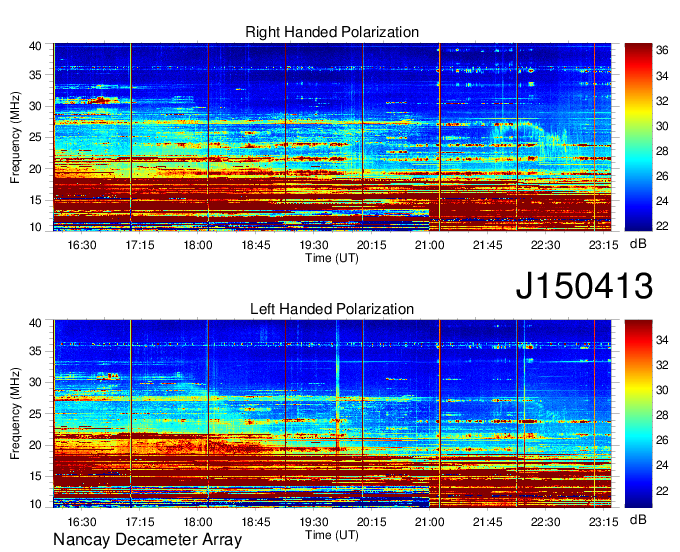Click the 10 MHz tick on the right-handed plot
Screen dimensions: 680x552
coord(35,227)
